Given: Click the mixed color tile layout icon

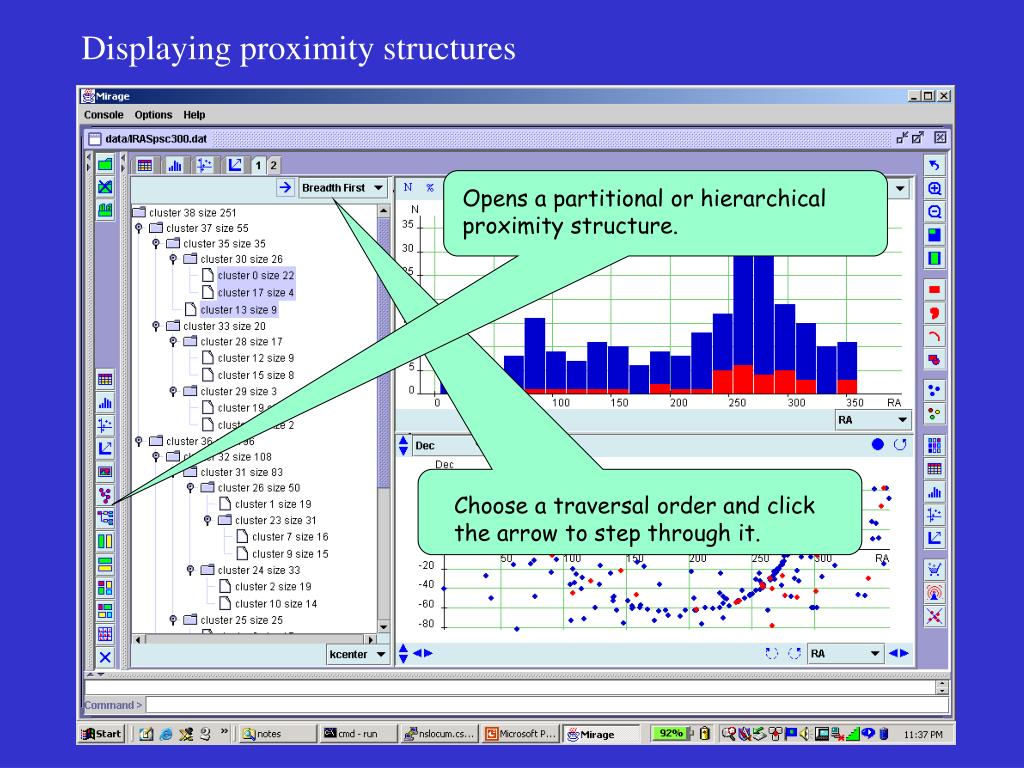Looking at the screenshot, I should tap(105, 611).
